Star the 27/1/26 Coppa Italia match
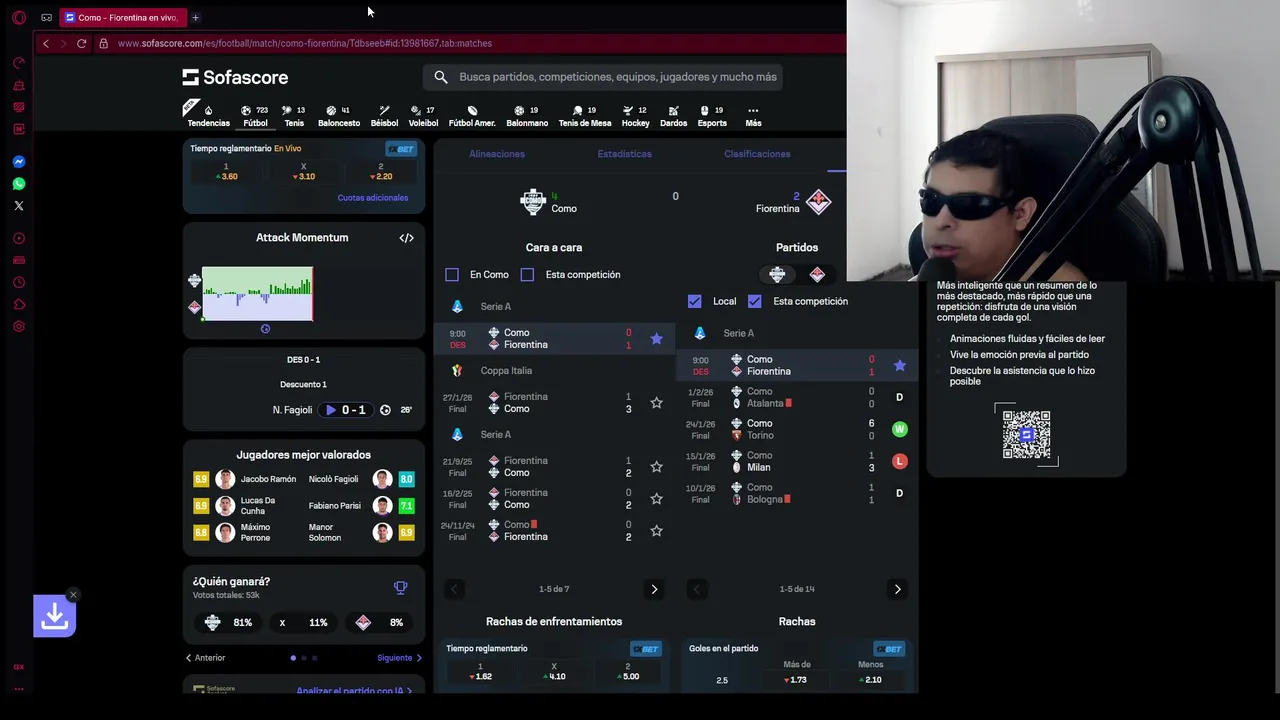This screenshot has width=1280, height=720. point(656,403)
